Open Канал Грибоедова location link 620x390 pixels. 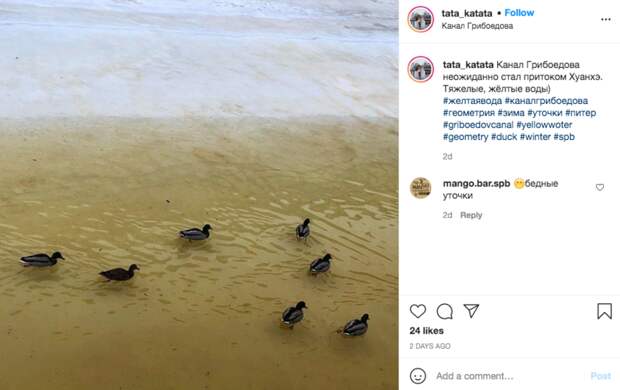[x=477, y=26]
